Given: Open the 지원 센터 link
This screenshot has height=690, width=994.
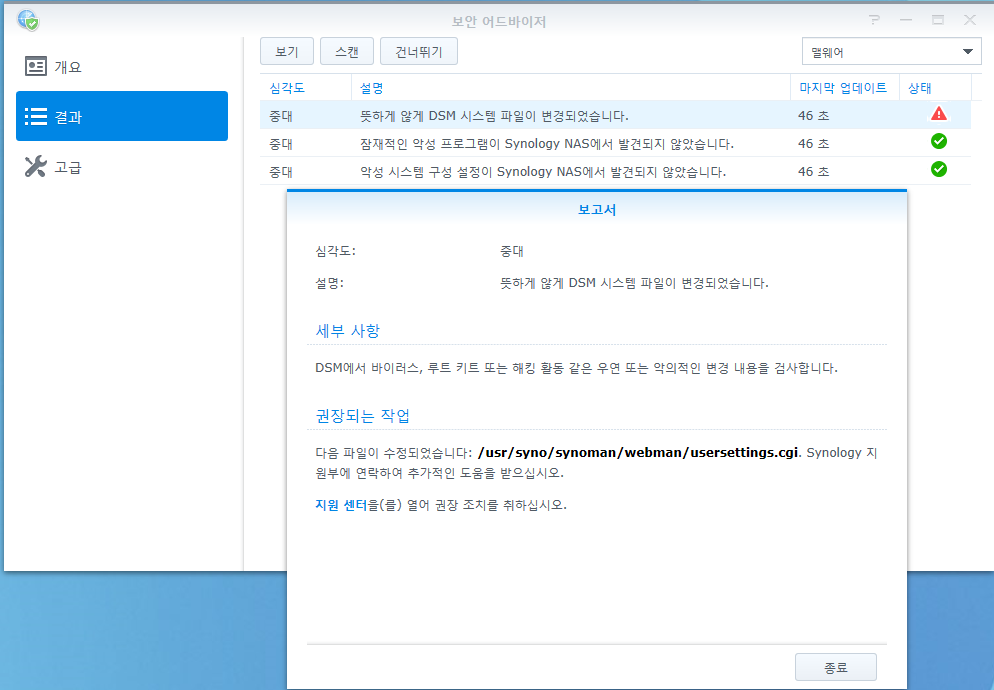Looking at the screenshot, I should 341,505.
